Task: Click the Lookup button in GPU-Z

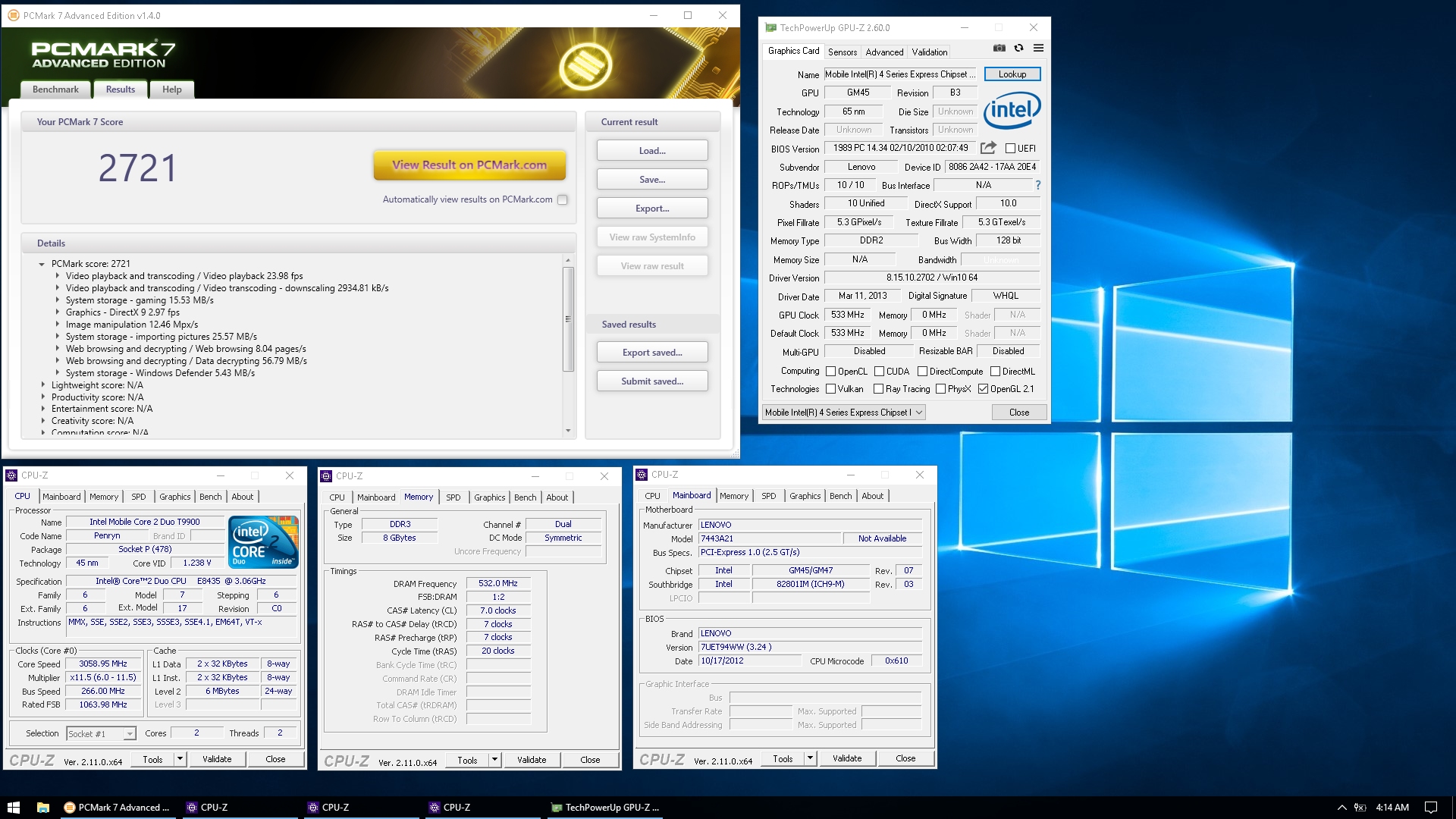Action: 1012,74
